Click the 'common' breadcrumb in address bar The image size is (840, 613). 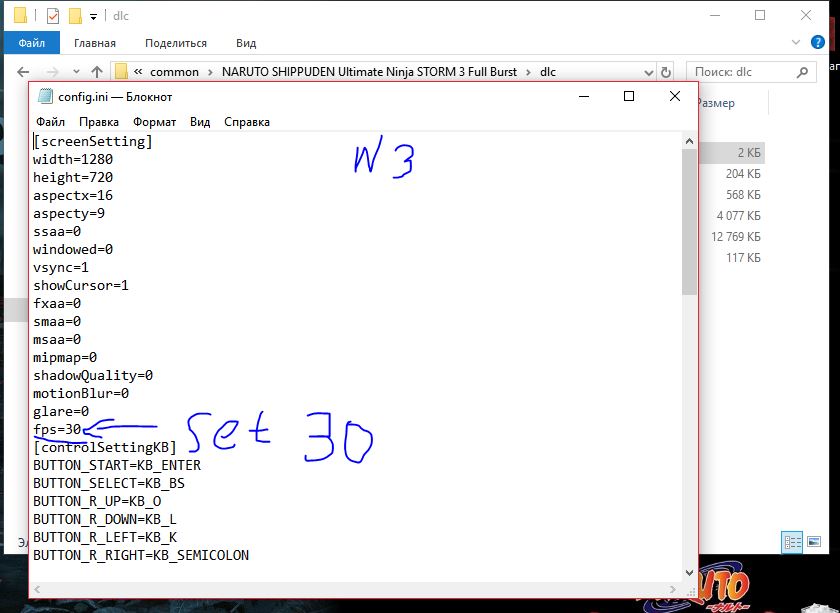click(174, 72)
